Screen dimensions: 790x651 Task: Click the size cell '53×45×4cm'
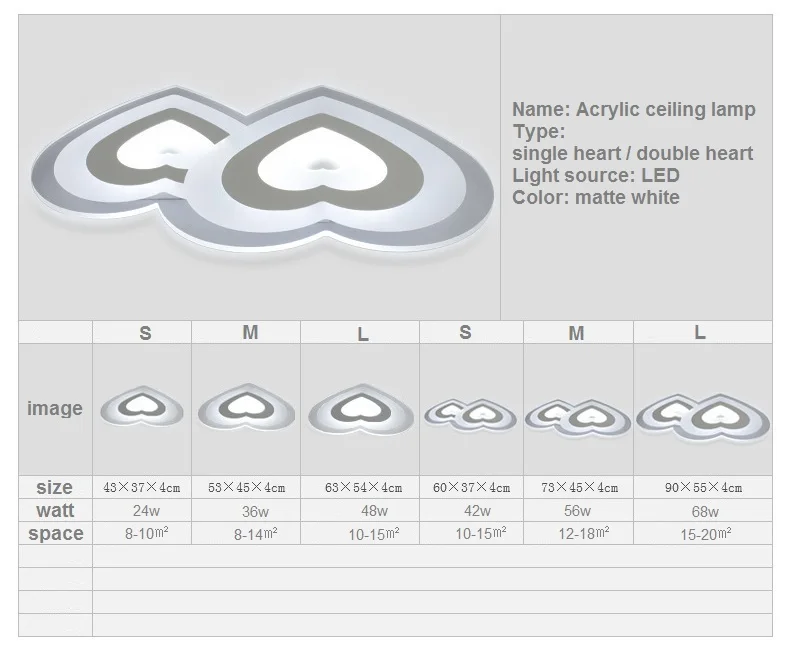[246, 488]
